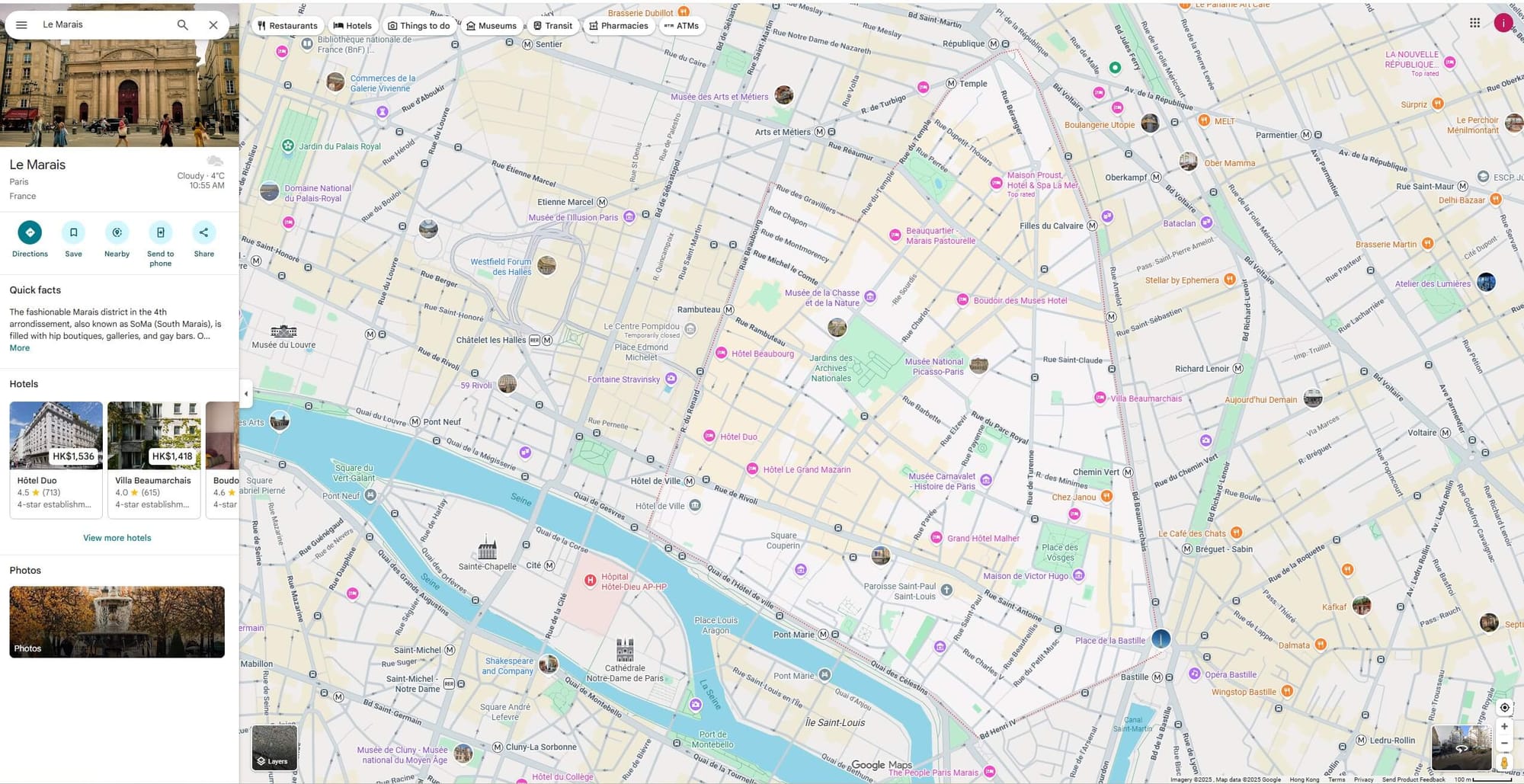
Task: Collapse the side panel
Action: [x=245, y=394]
